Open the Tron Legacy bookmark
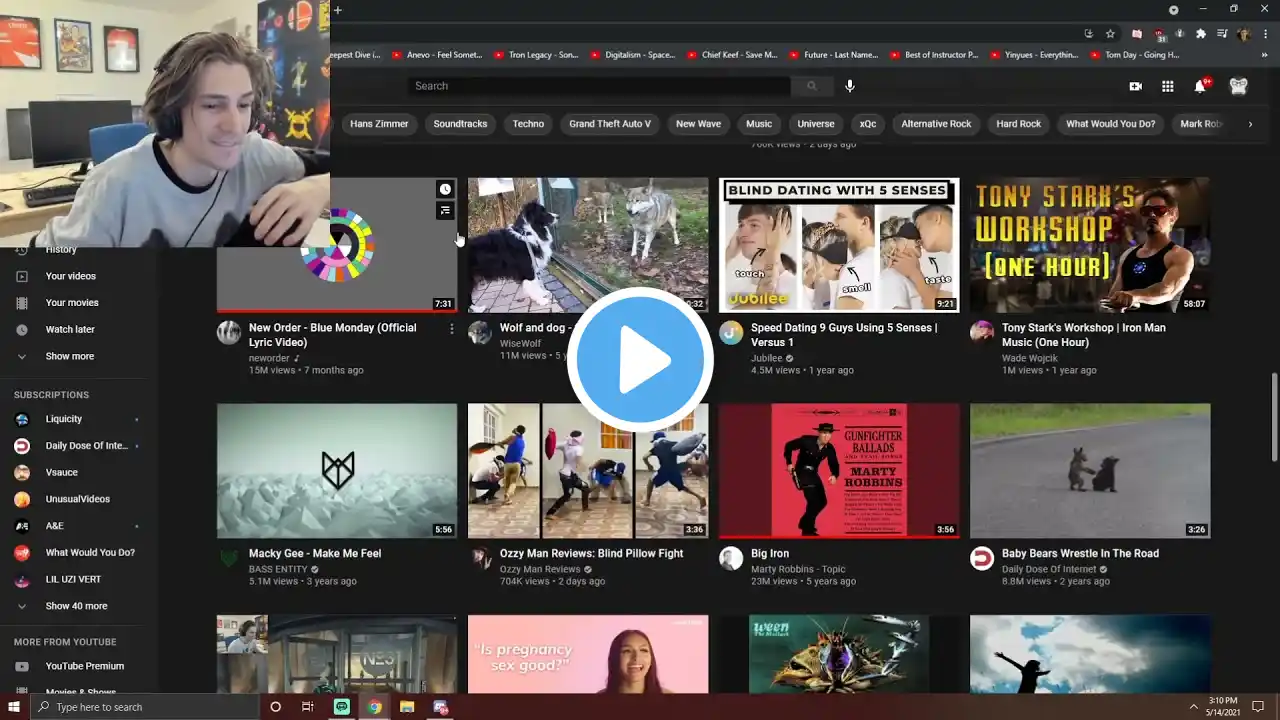This screenshot has width=1280, height=720. [535, 55]
